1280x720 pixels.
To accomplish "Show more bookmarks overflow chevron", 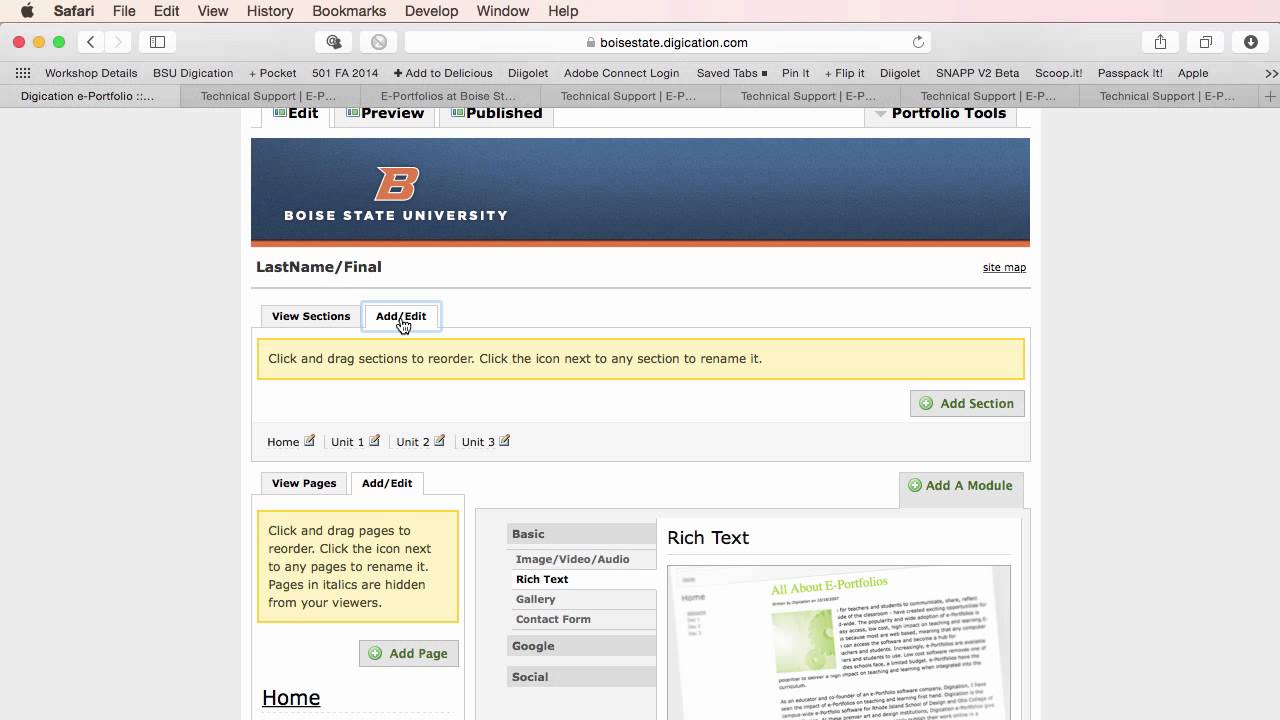I will 1271,73.
